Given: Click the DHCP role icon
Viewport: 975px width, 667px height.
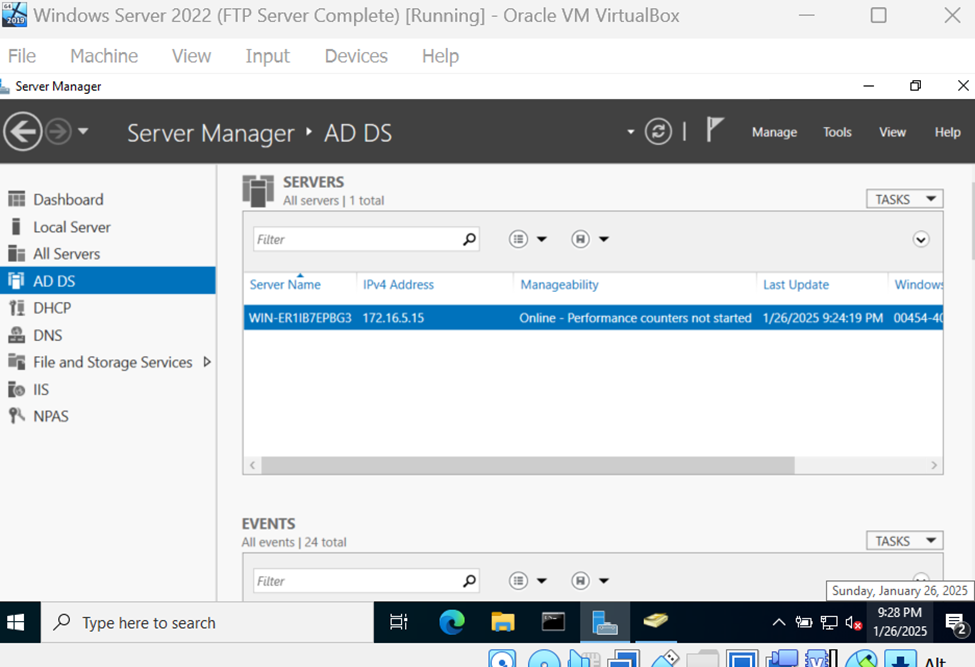Looking at the screenshot, I should click(16, 308).
